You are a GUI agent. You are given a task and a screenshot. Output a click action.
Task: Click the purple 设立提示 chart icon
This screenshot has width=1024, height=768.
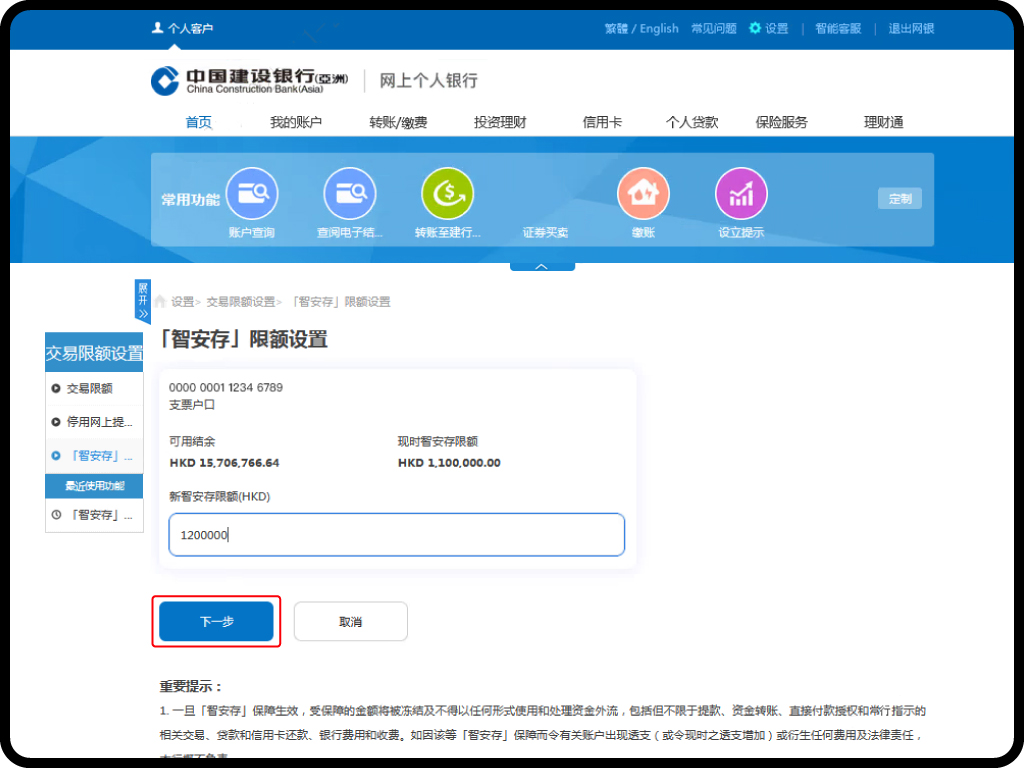[741, 194]
